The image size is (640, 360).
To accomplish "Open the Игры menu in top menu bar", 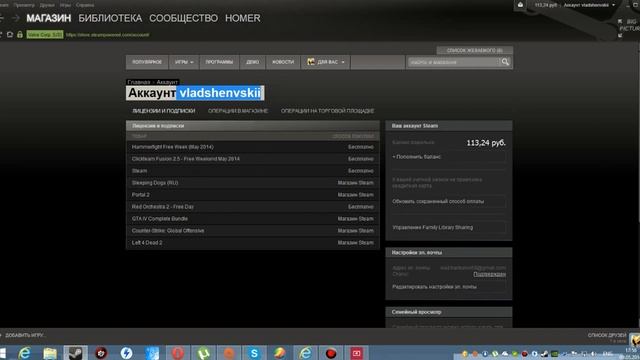I will click(65, 5).
